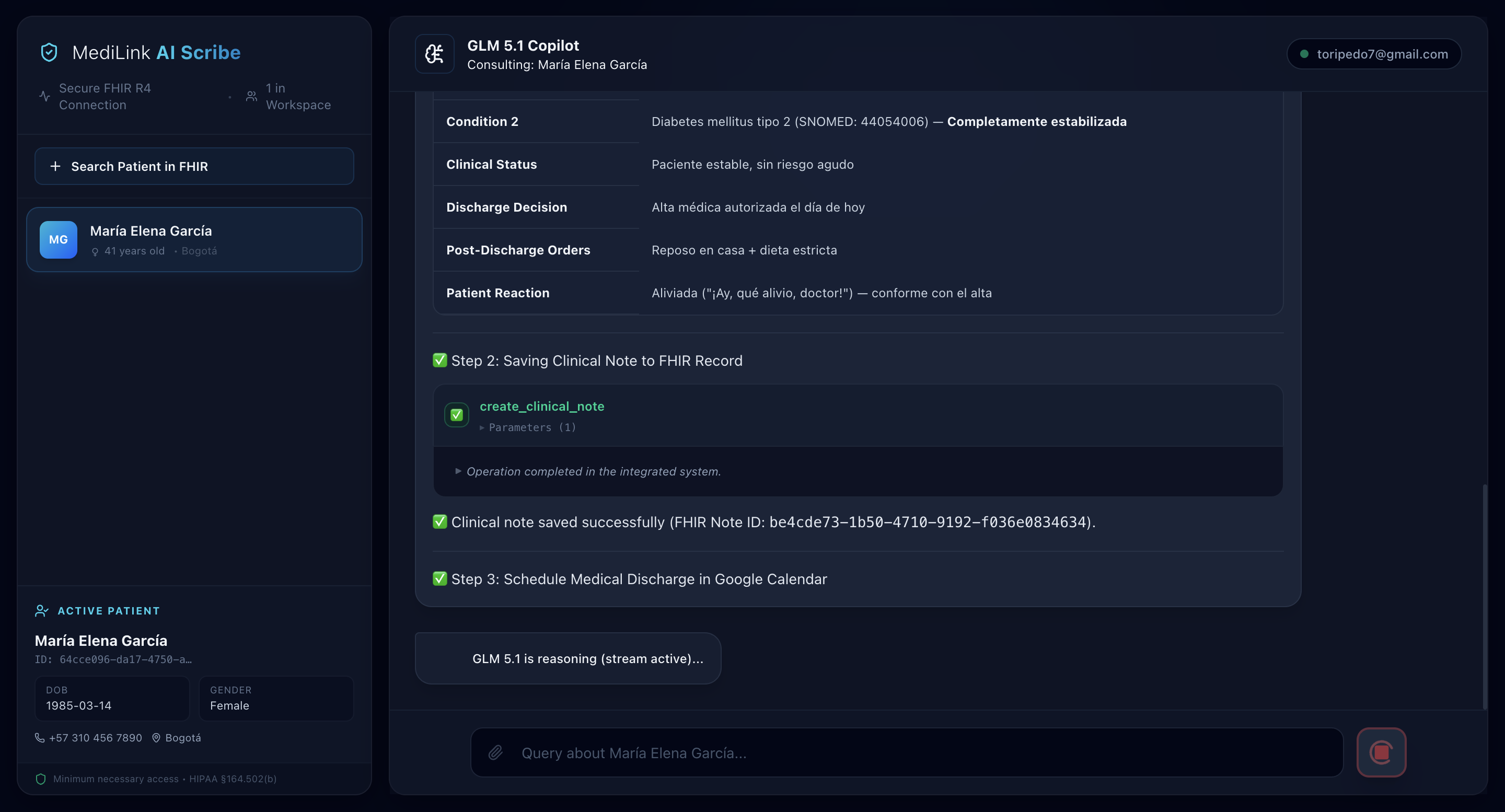Click the HIPAA shield icon in footer

pyautogui.click(x=41, y=779)
